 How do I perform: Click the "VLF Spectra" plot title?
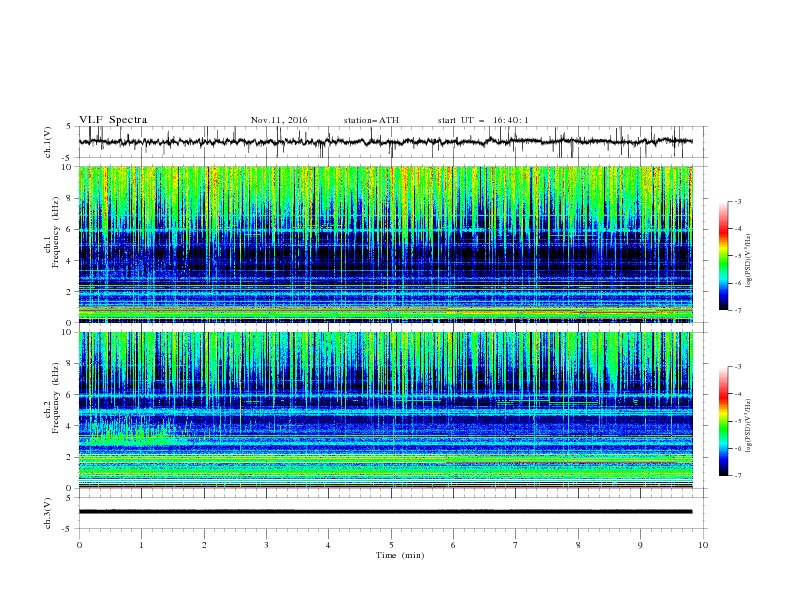113,120
